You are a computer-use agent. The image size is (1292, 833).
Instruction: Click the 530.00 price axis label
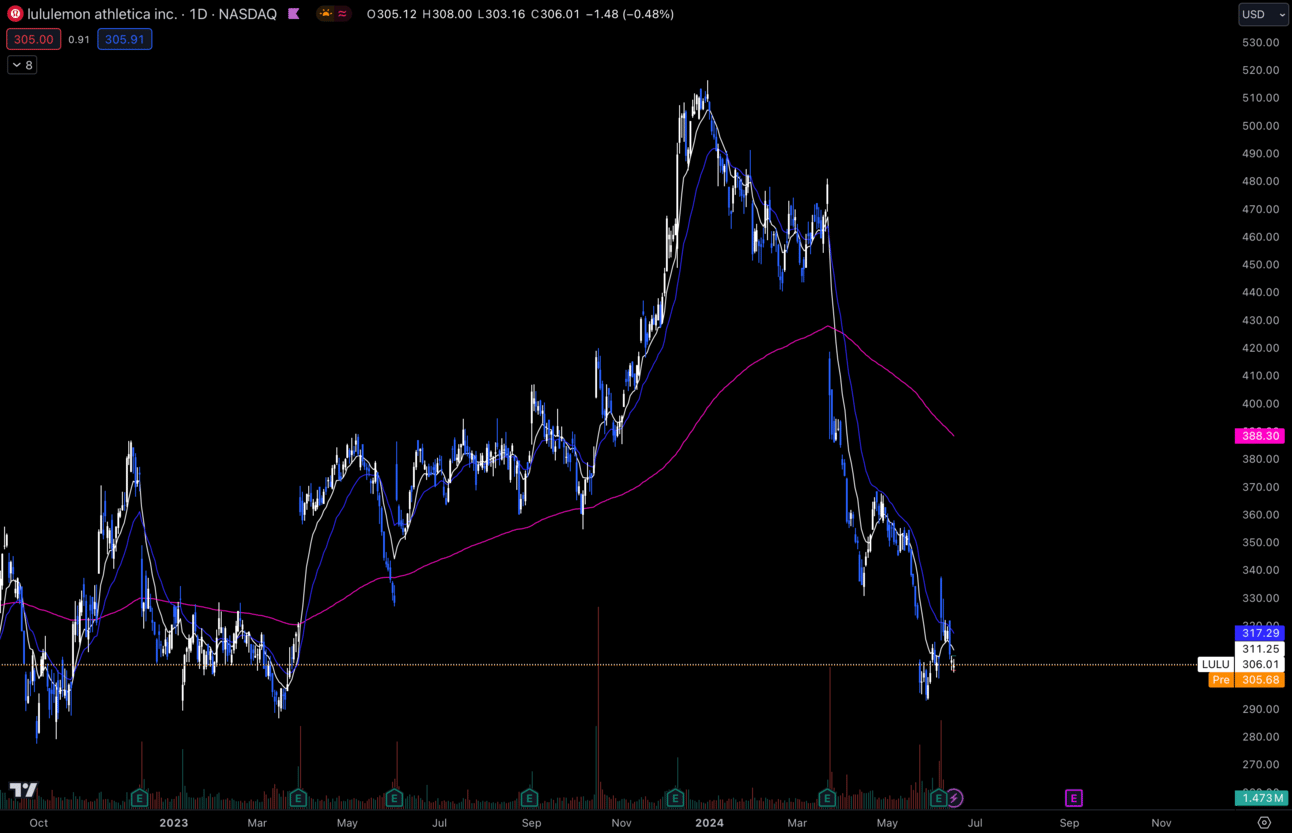(1260, 42)
